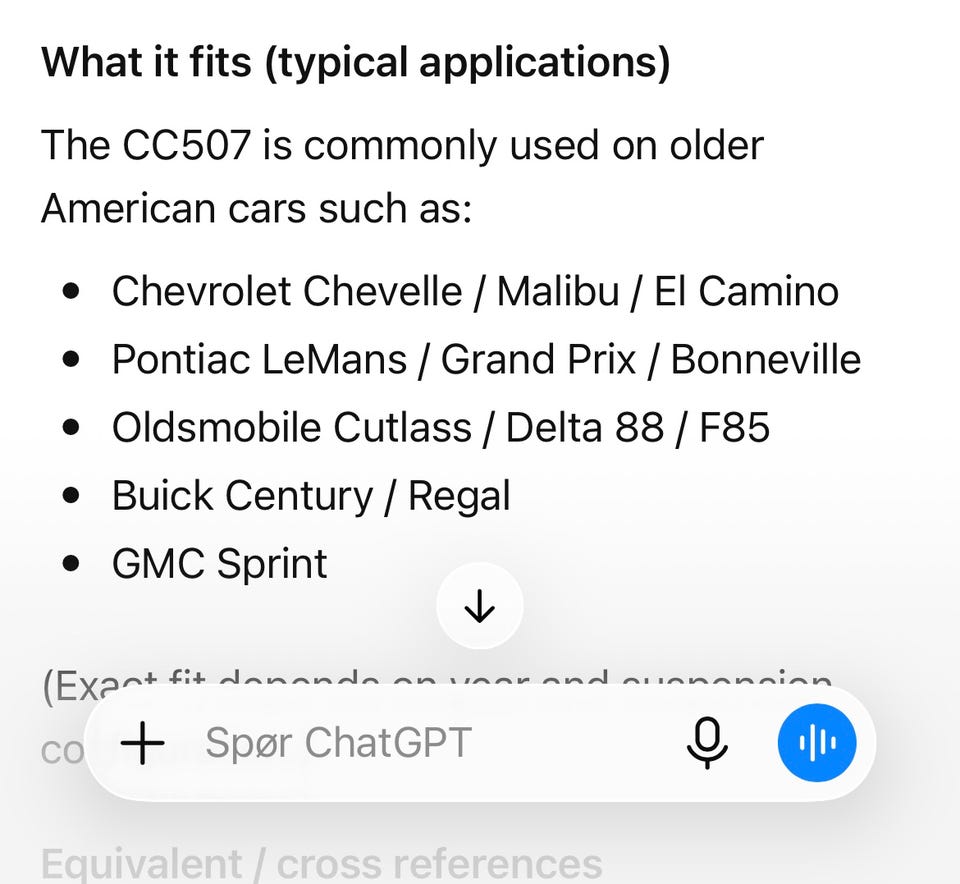Viewport: 960px width, 884px height.
Task: Tap the microphone dictation icon
Action: pos(707,743)
